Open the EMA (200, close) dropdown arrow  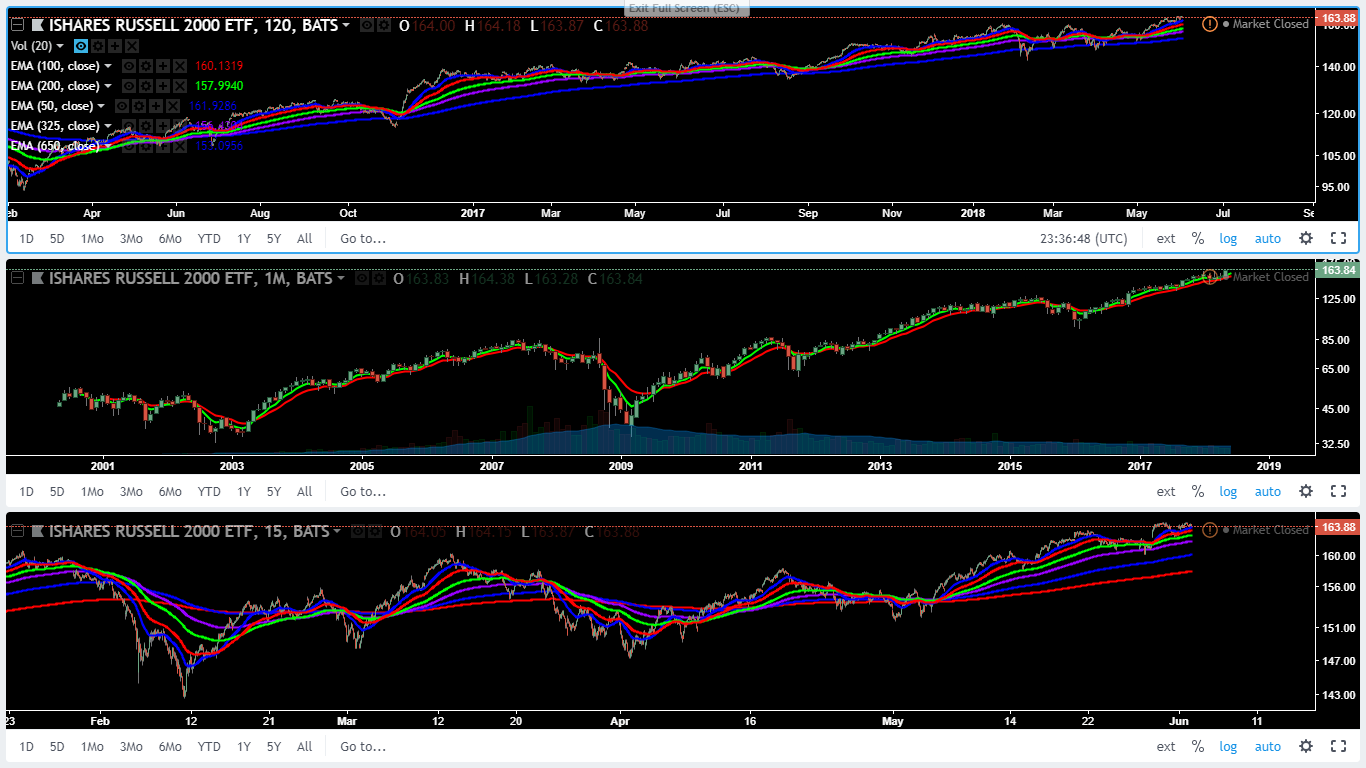108,86
